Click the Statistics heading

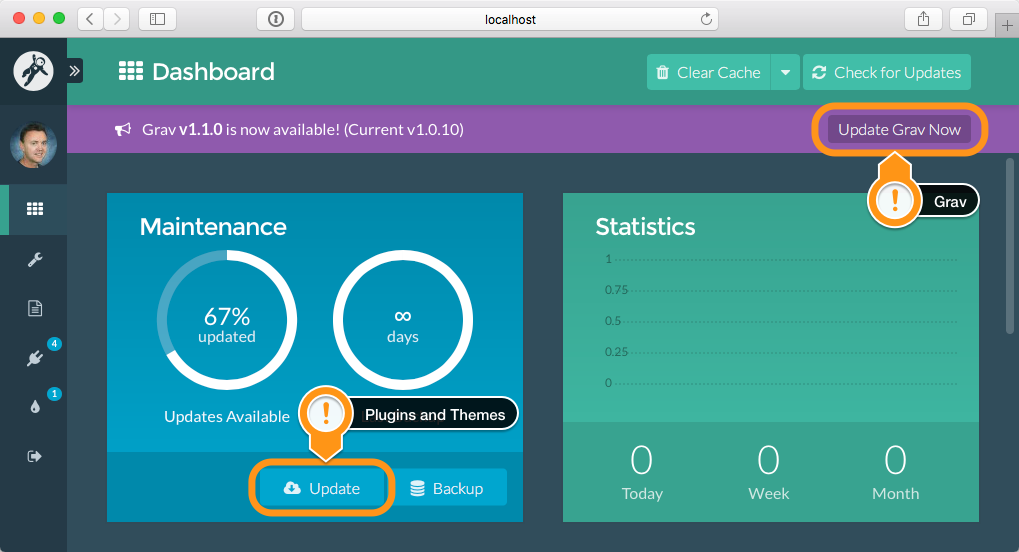pos(645,226)
